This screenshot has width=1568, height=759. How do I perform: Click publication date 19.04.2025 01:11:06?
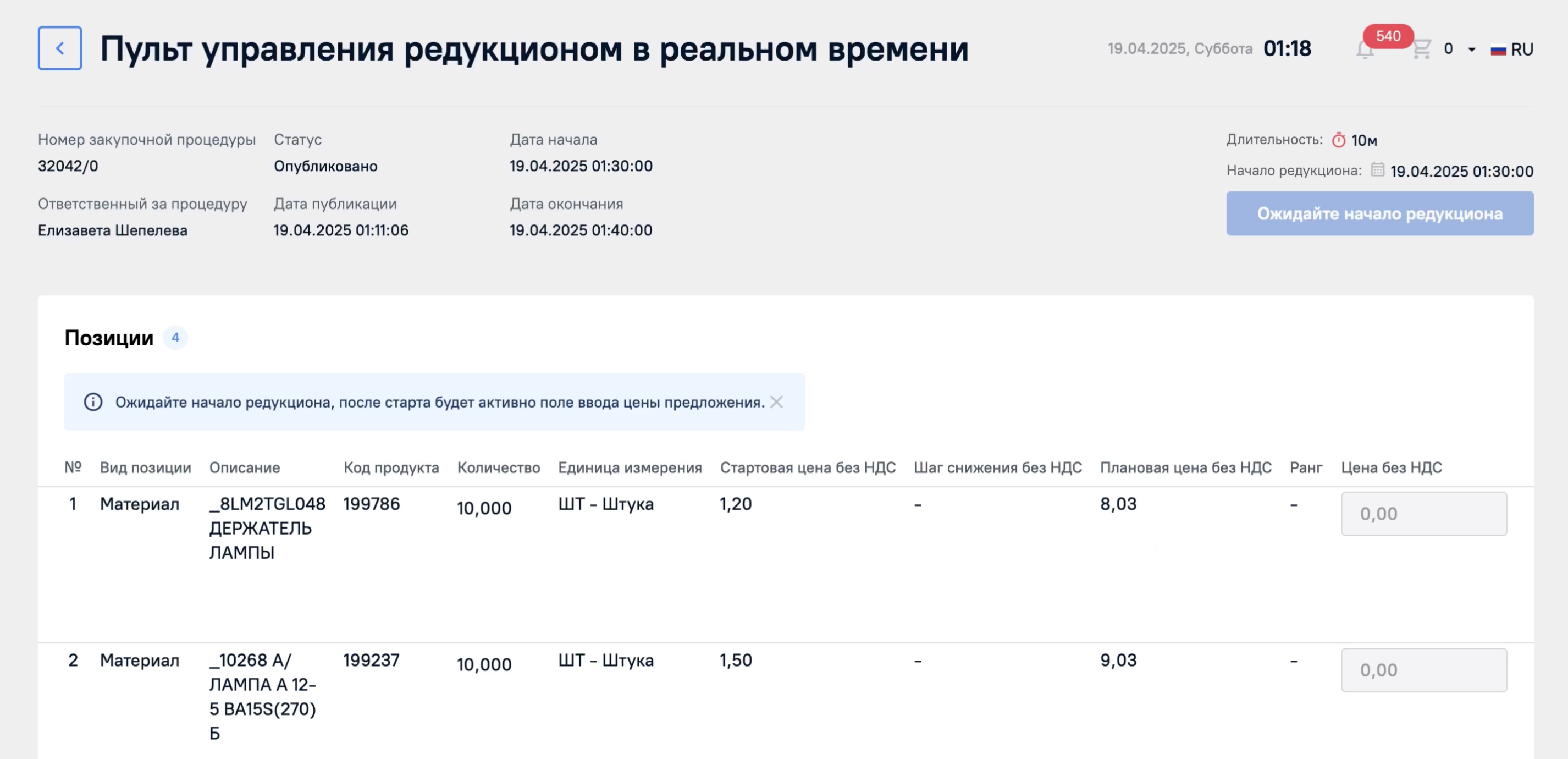click(341, 230)
